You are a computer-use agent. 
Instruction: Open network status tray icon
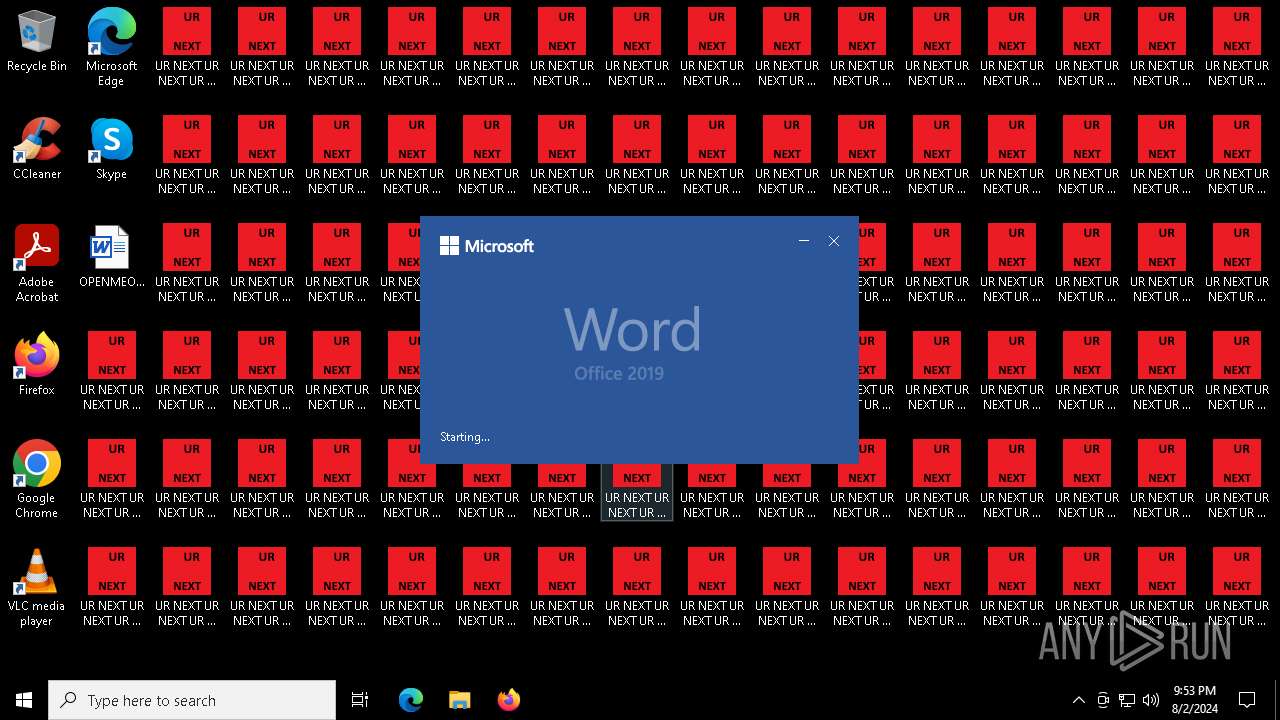[1127, 700]
